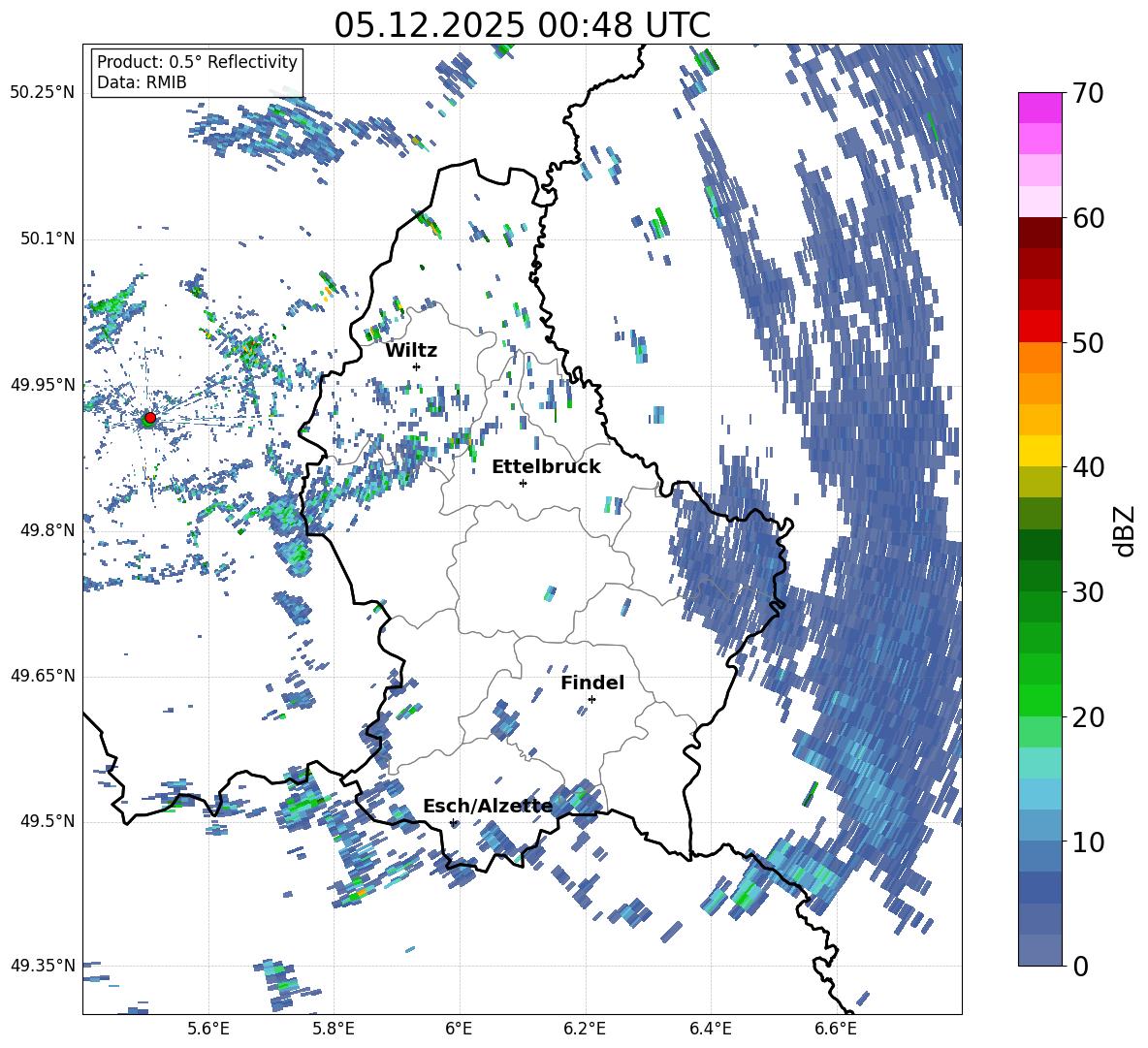Click the olive colorbar segment below 40
The height and width of the screenshot is (1048, 1148).
click(1039, 482)
